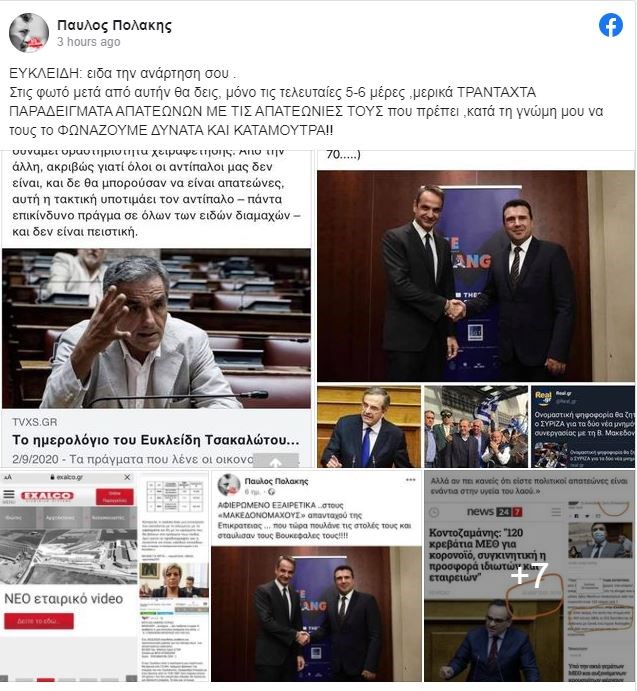The image size is (637, 691).
Task: Show the +7 more photos overlay
Action: 529,576
